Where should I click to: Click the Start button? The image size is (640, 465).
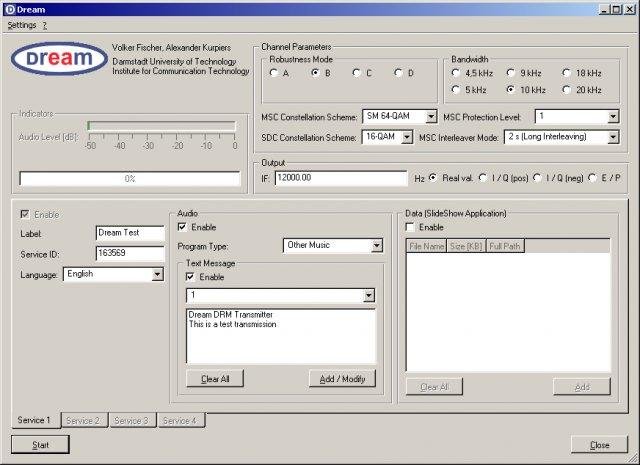(40, 445)
